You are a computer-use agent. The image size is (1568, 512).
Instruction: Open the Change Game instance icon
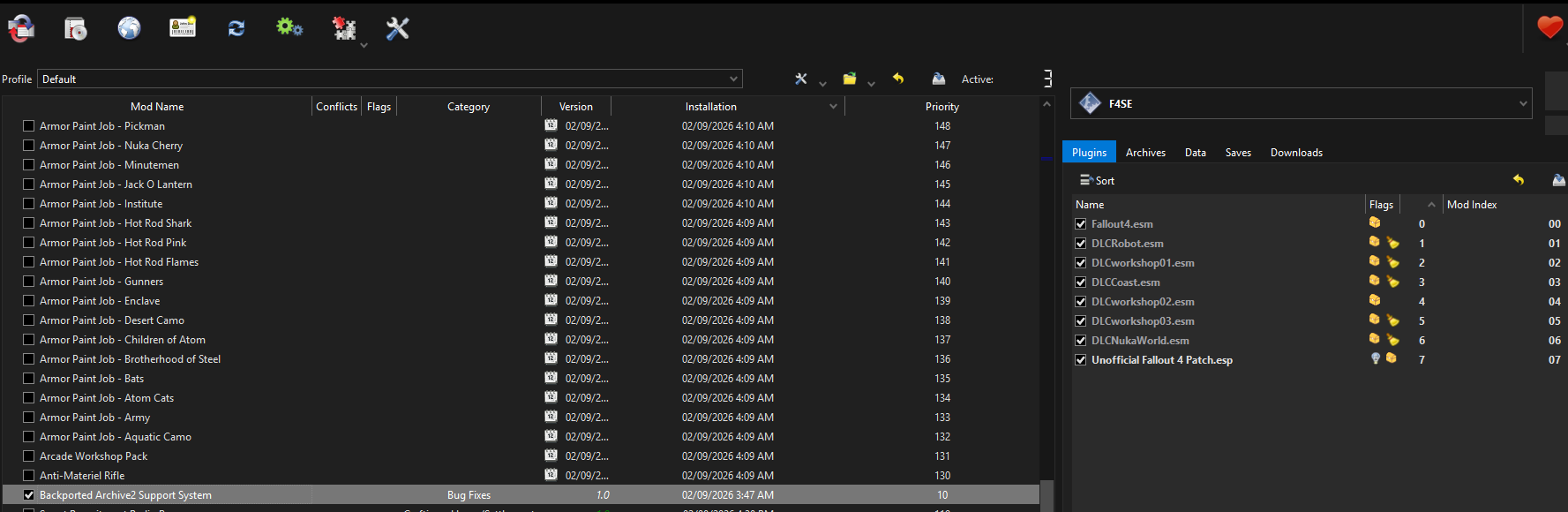(21, 28)
